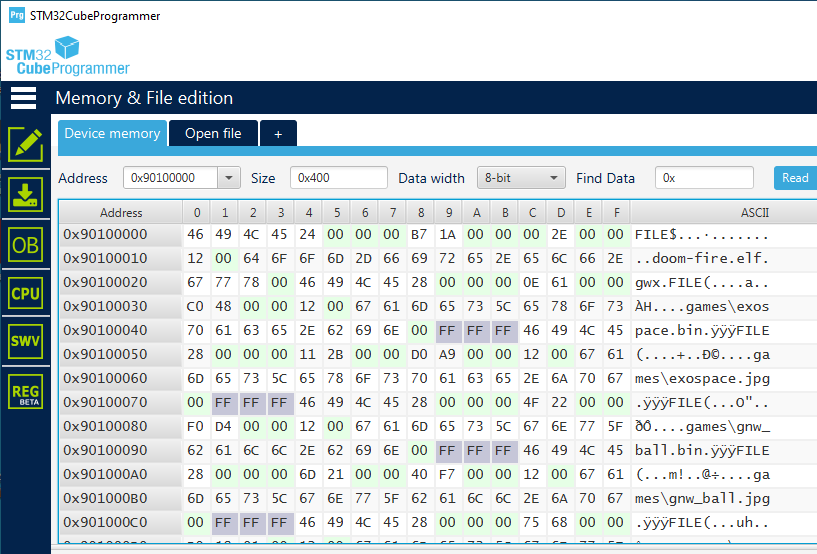The width and height of the screenshot is (817, 554).
Task: Expand the Address dropdown arrow
Action: pyautogui.click(x=229, y=178)
